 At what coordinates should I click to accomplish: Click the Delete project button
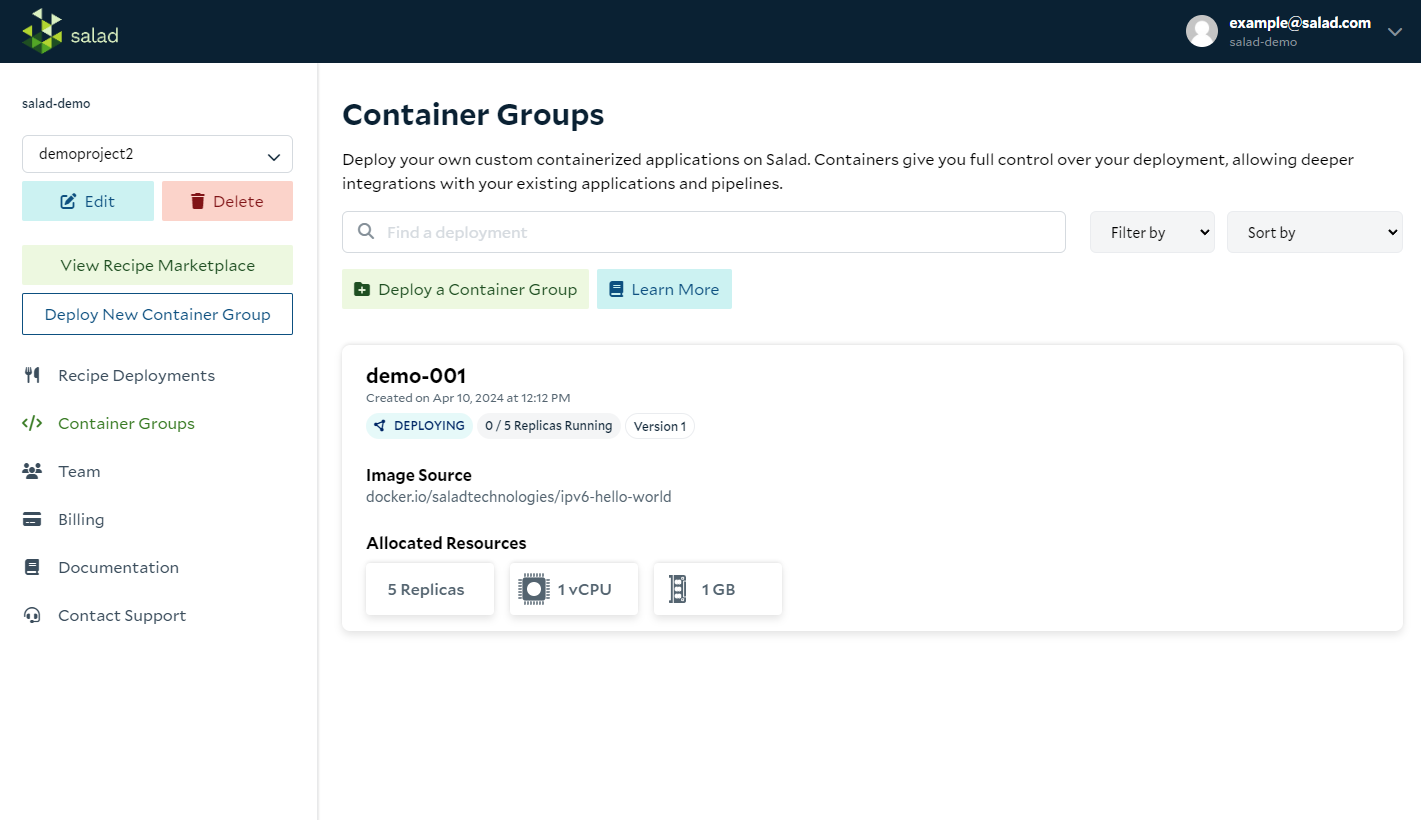coord(227,201)
